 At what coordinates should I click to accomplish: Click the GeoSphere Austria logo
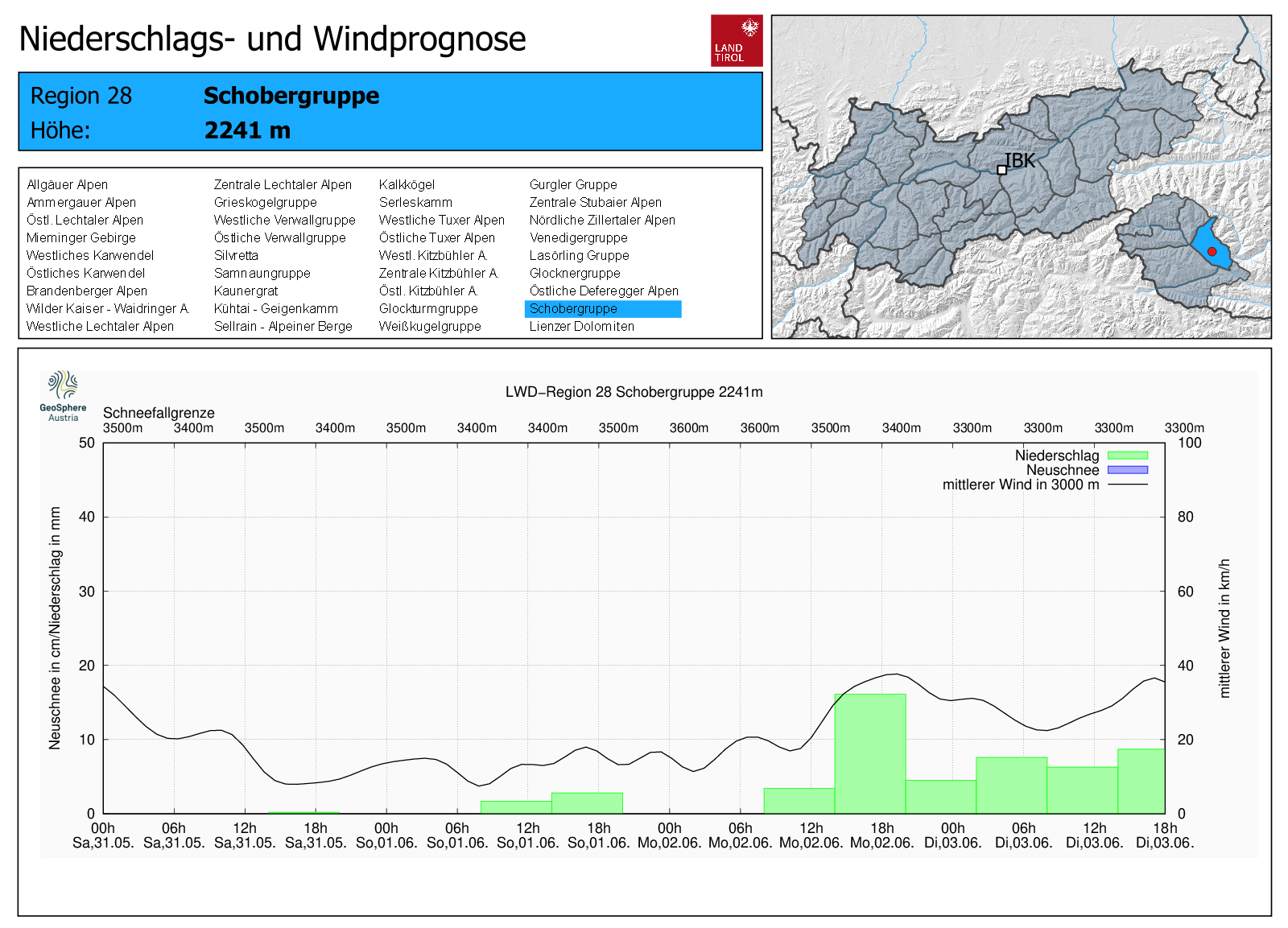click(x=63, y=395)
